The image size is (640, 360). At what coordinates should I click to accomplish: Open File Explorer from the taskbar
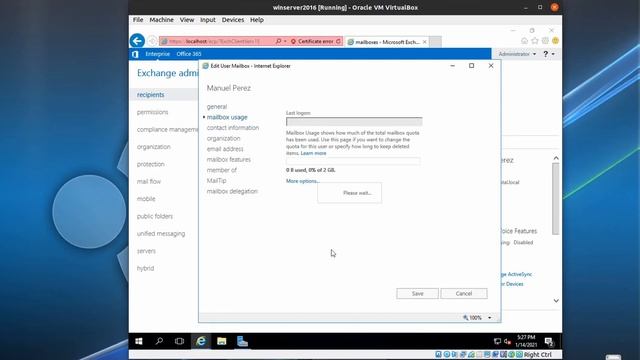tap(222, 341)
